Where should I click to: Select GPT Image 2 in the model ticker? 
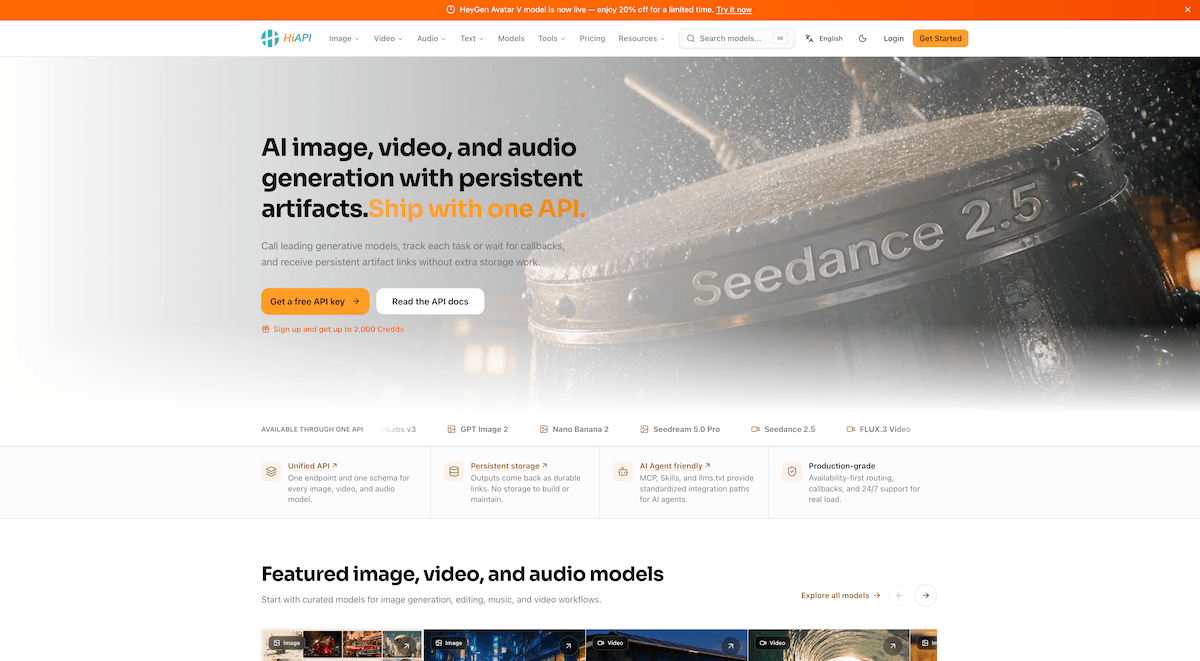(477, 429)
